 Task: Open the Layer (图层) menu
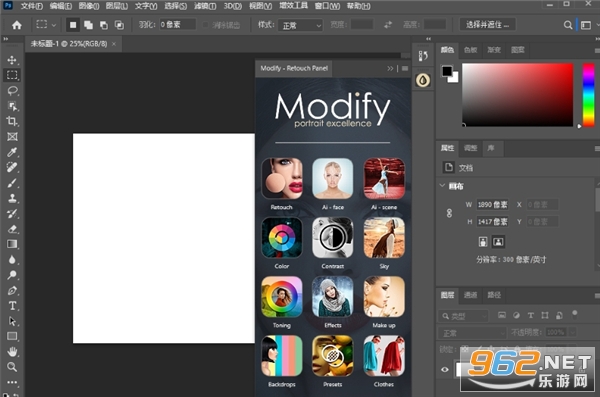(117, 6)
